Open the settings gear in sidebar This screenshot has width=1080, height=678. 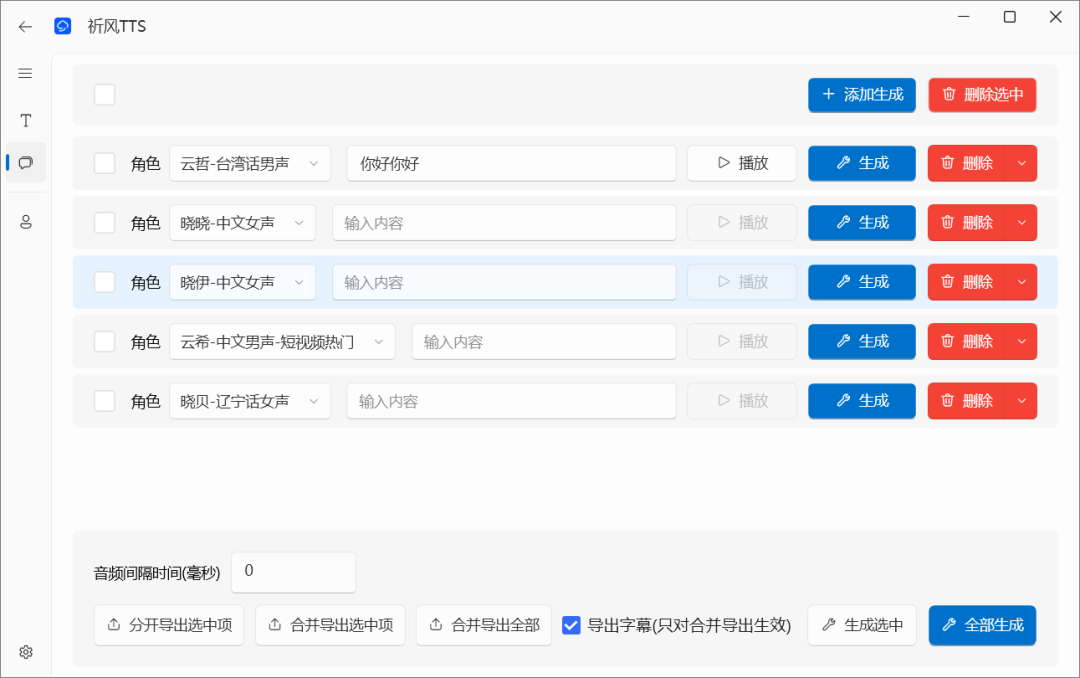25,652
